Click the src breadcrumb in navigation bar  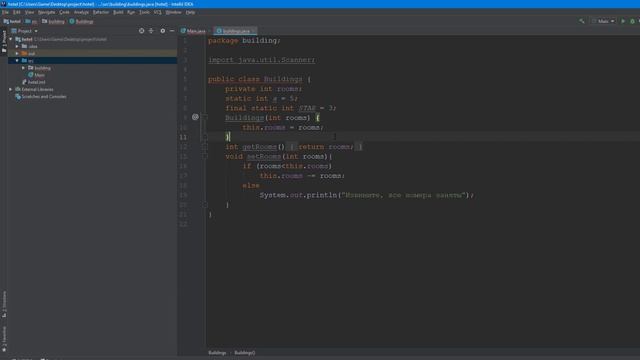(x=31, y=21)
